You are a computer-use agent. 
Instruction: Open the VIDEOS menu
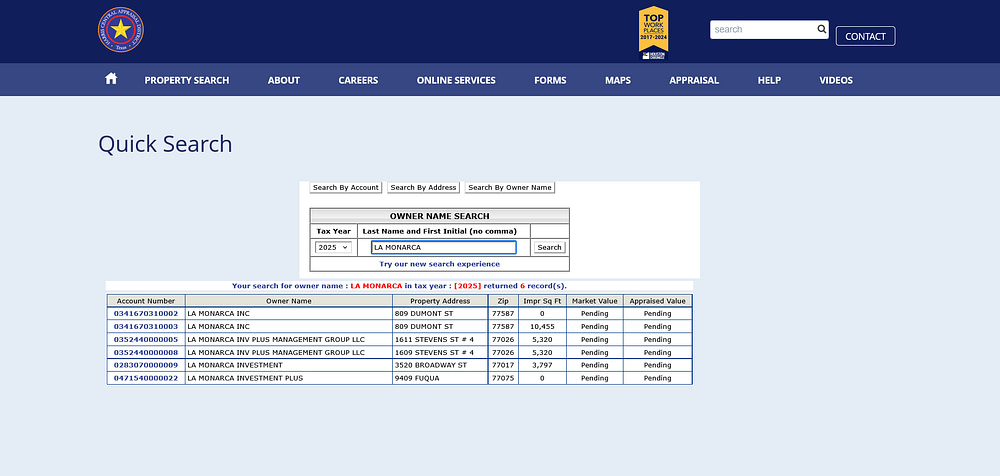tap(836, 80)
